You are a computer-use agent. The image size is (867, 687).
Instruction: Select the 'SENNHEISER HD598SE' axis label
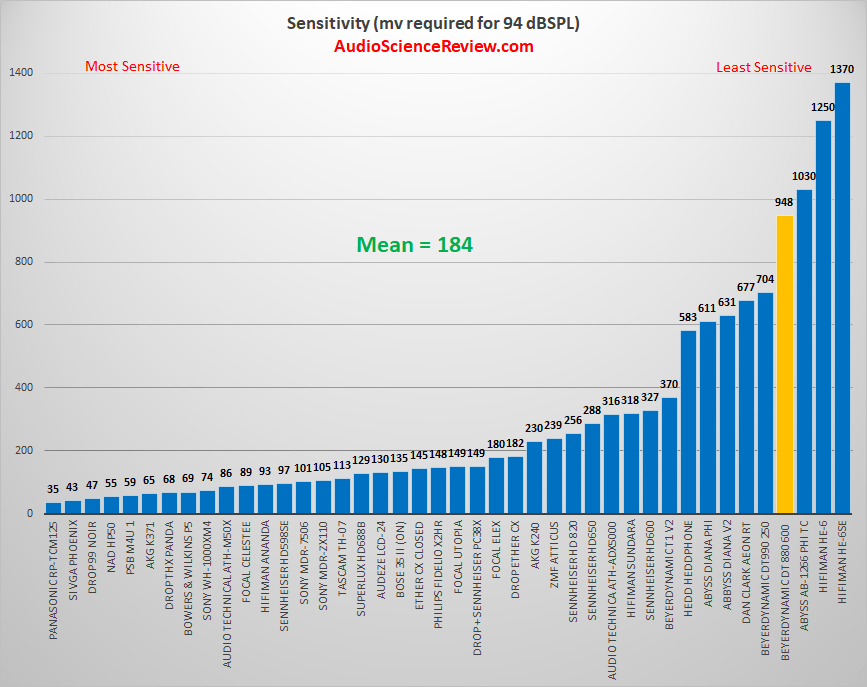click(284, 576)
